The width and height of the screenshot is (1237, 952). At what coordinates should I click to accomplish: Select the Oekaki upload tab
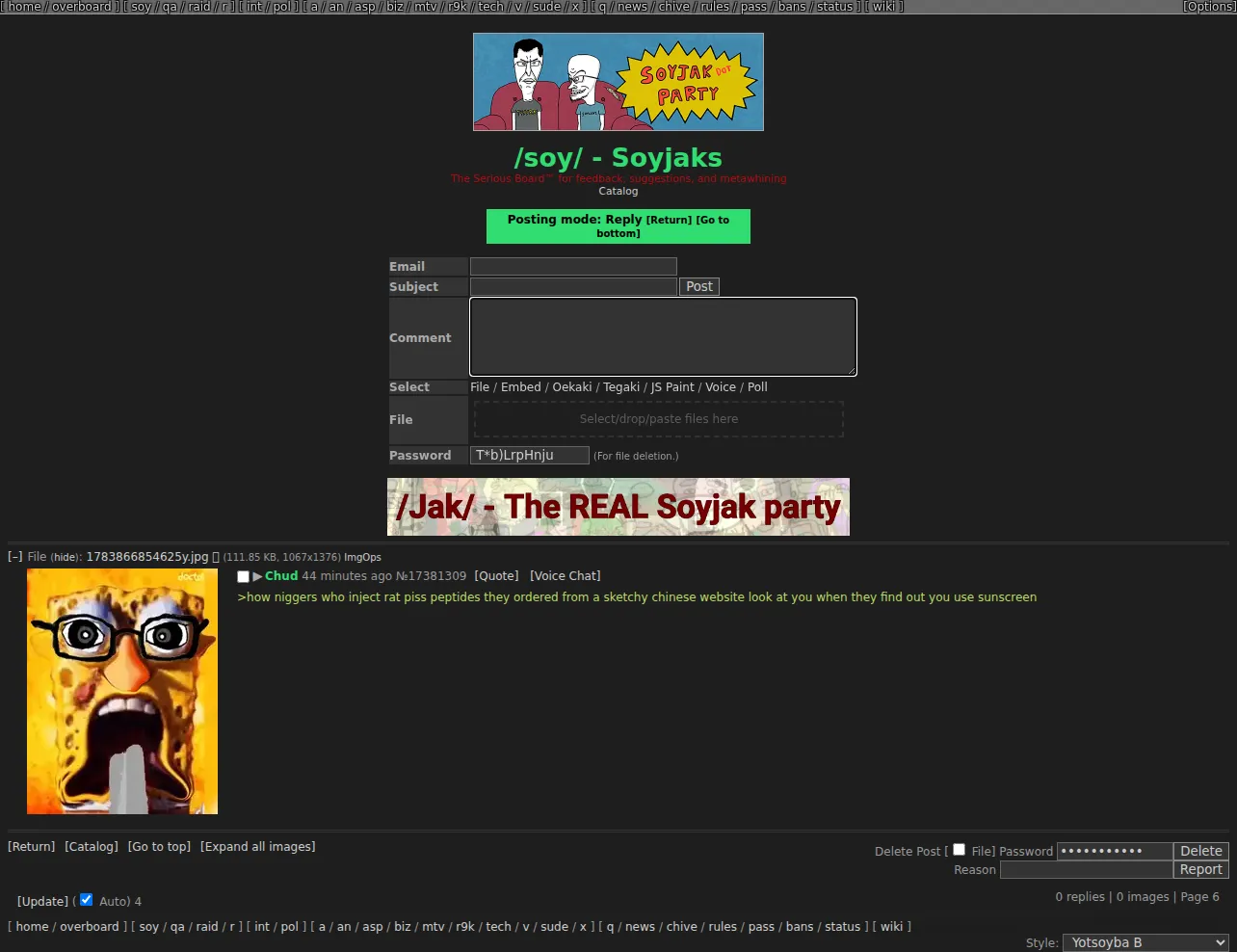(572, 387)
